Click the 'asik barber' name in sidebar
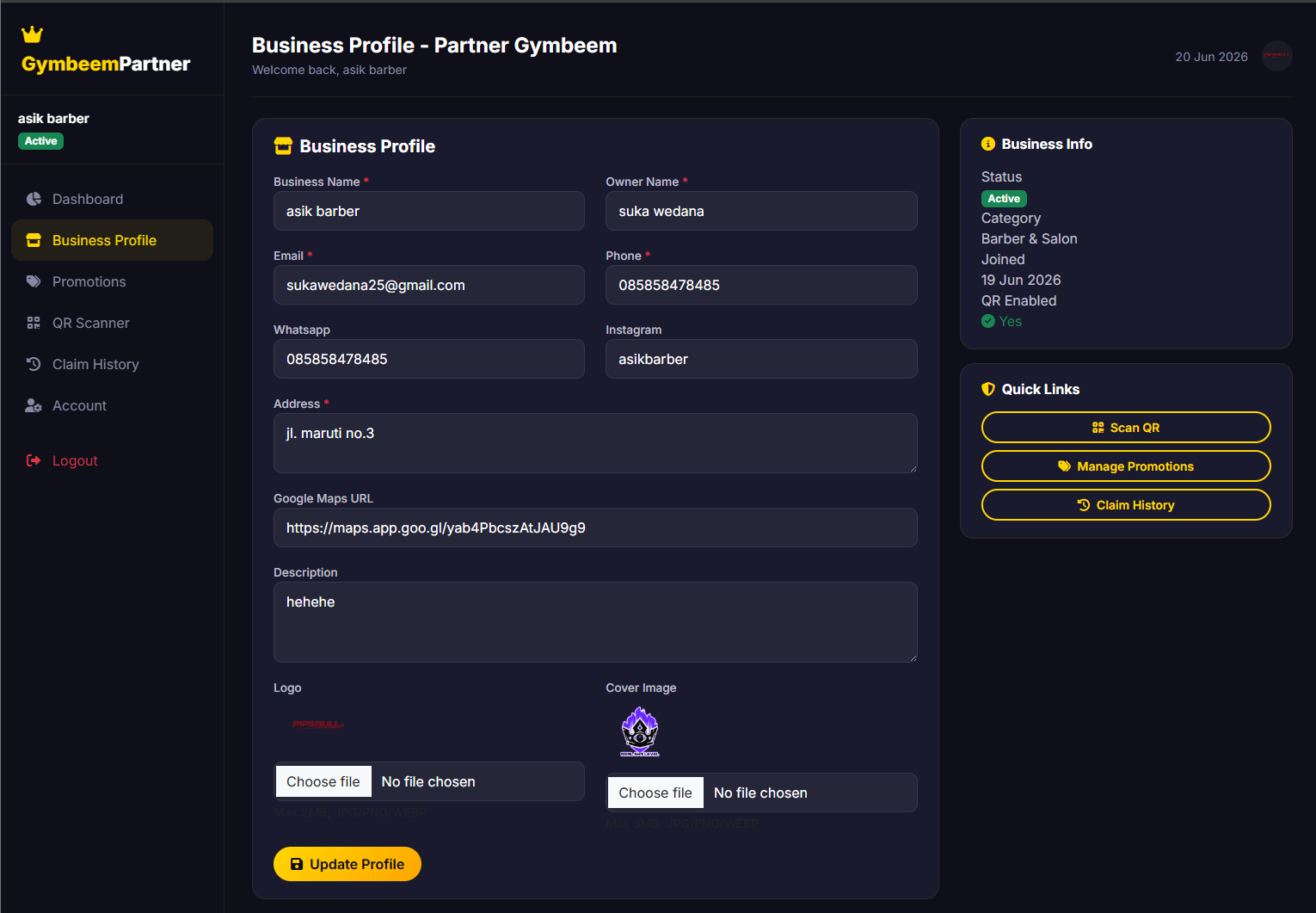Screen dimensions: 1316x913 (53, 119)
